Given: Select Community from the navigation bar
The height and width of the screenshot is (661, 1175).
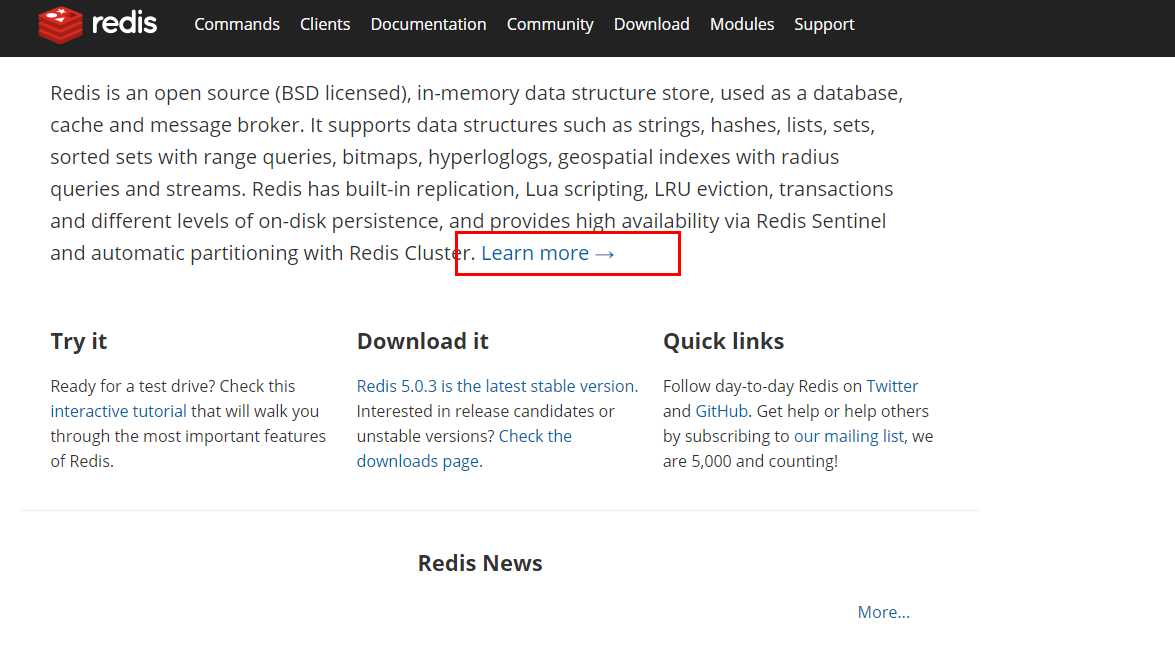Looking at the screenshot, I should [550, 24].
